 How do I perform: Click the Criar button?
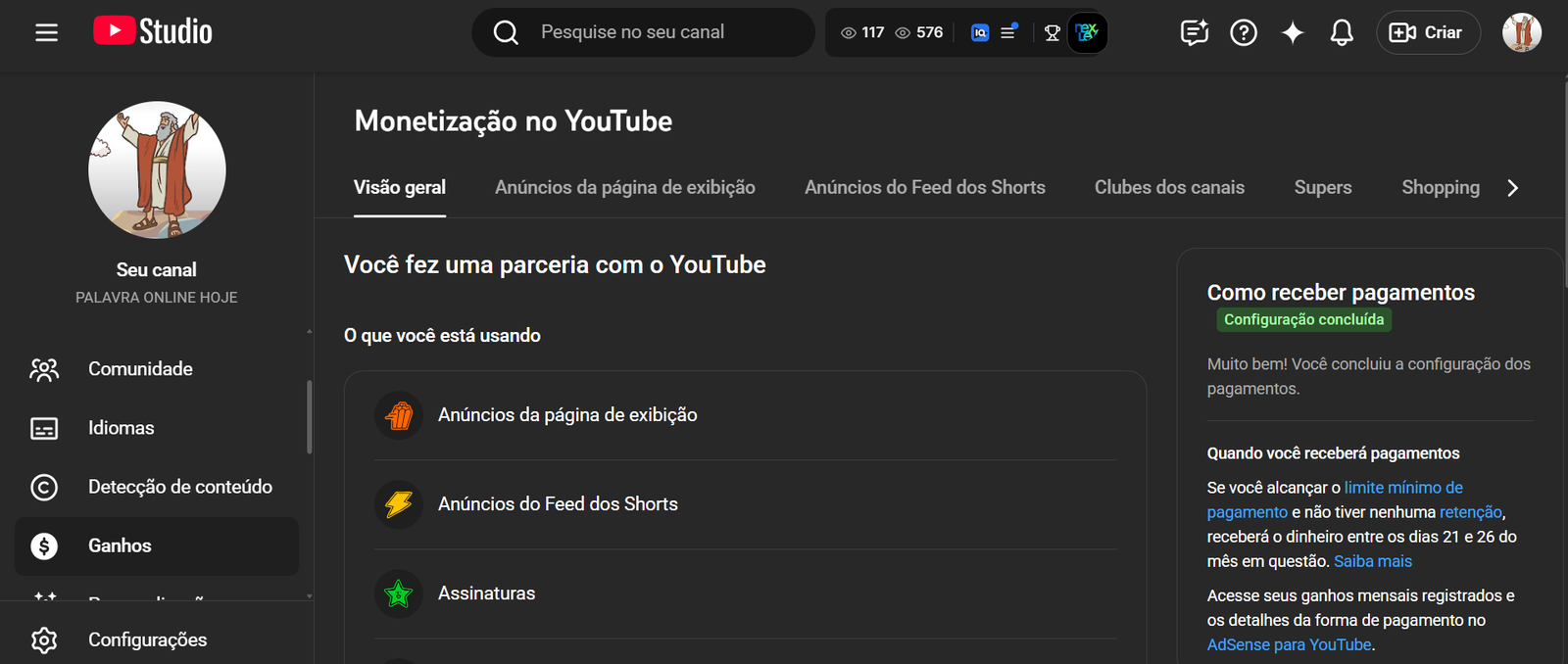1428,32
